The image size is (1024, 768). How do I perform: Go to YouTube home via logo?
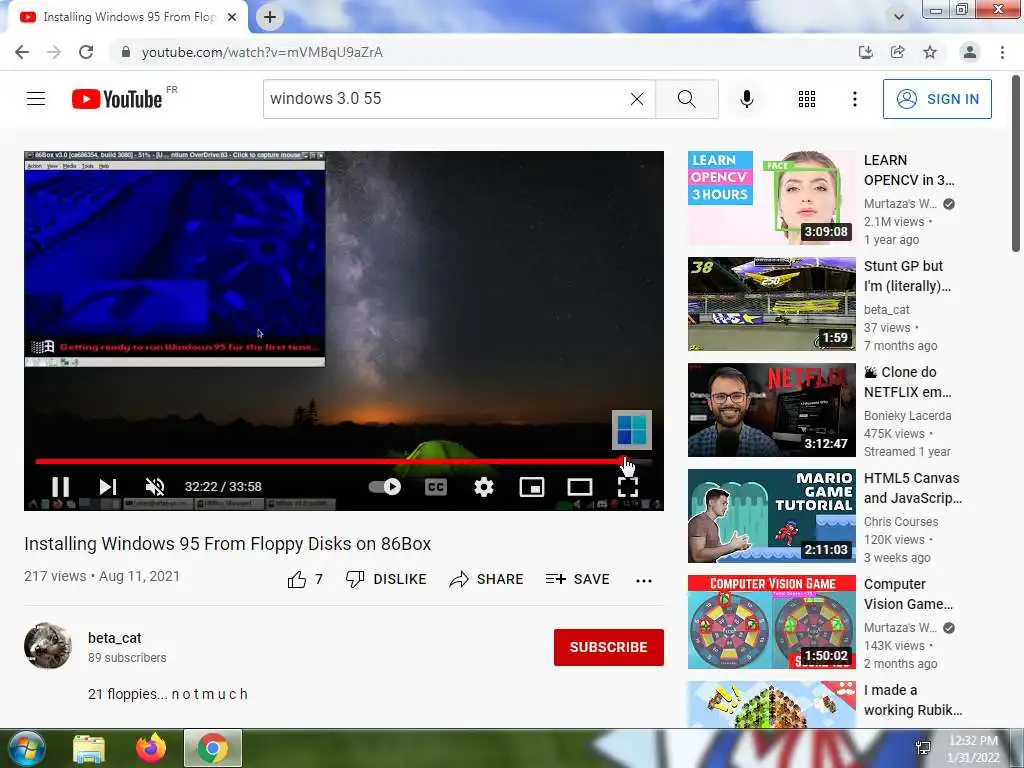117,99
